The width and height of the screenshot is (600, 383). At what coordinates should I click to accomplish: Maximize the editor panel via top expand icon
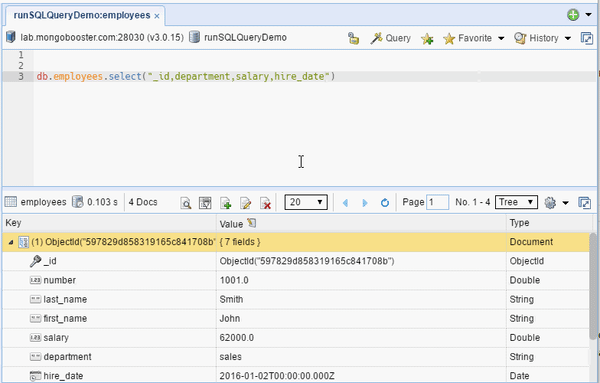pyautogui.click(x=586, y=38)
